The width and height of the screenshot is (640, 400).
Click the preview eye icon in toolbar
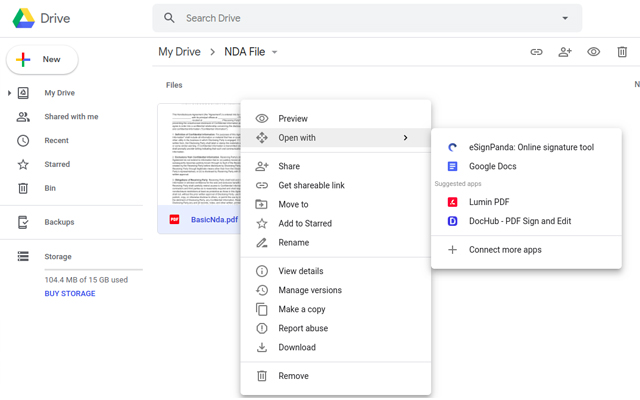click(x=593, y=52)
